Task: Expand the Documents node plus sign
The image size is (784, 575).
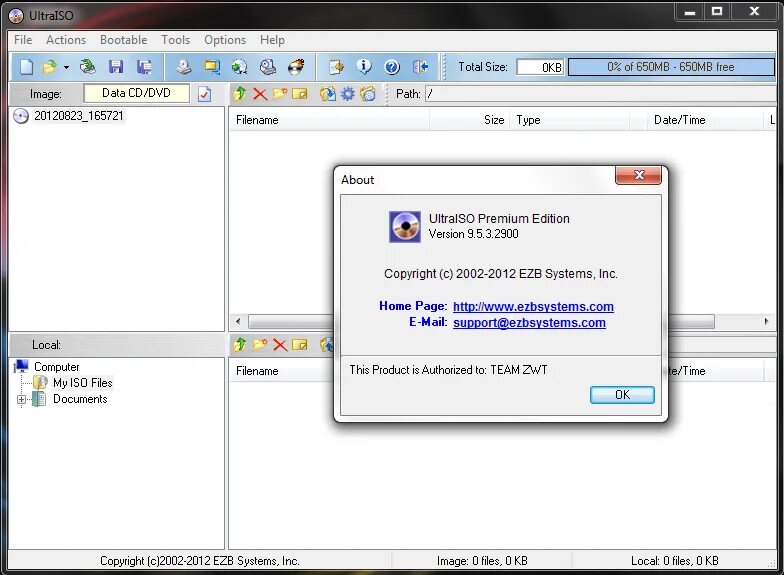Action: pos(22,400)
